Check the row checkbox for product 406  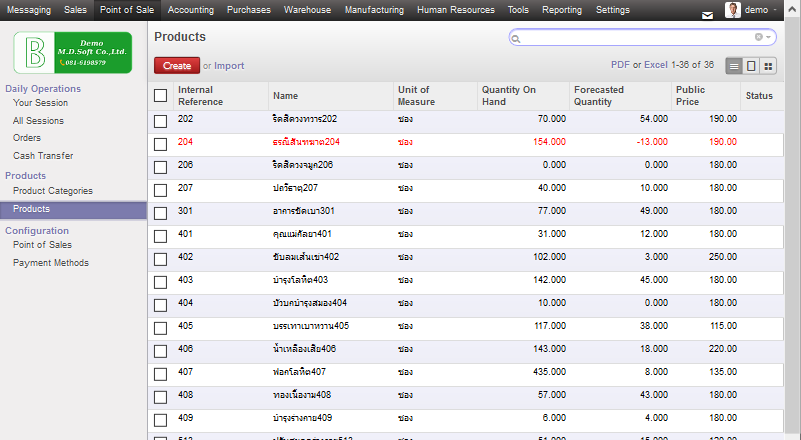click(x=160, y=351)
